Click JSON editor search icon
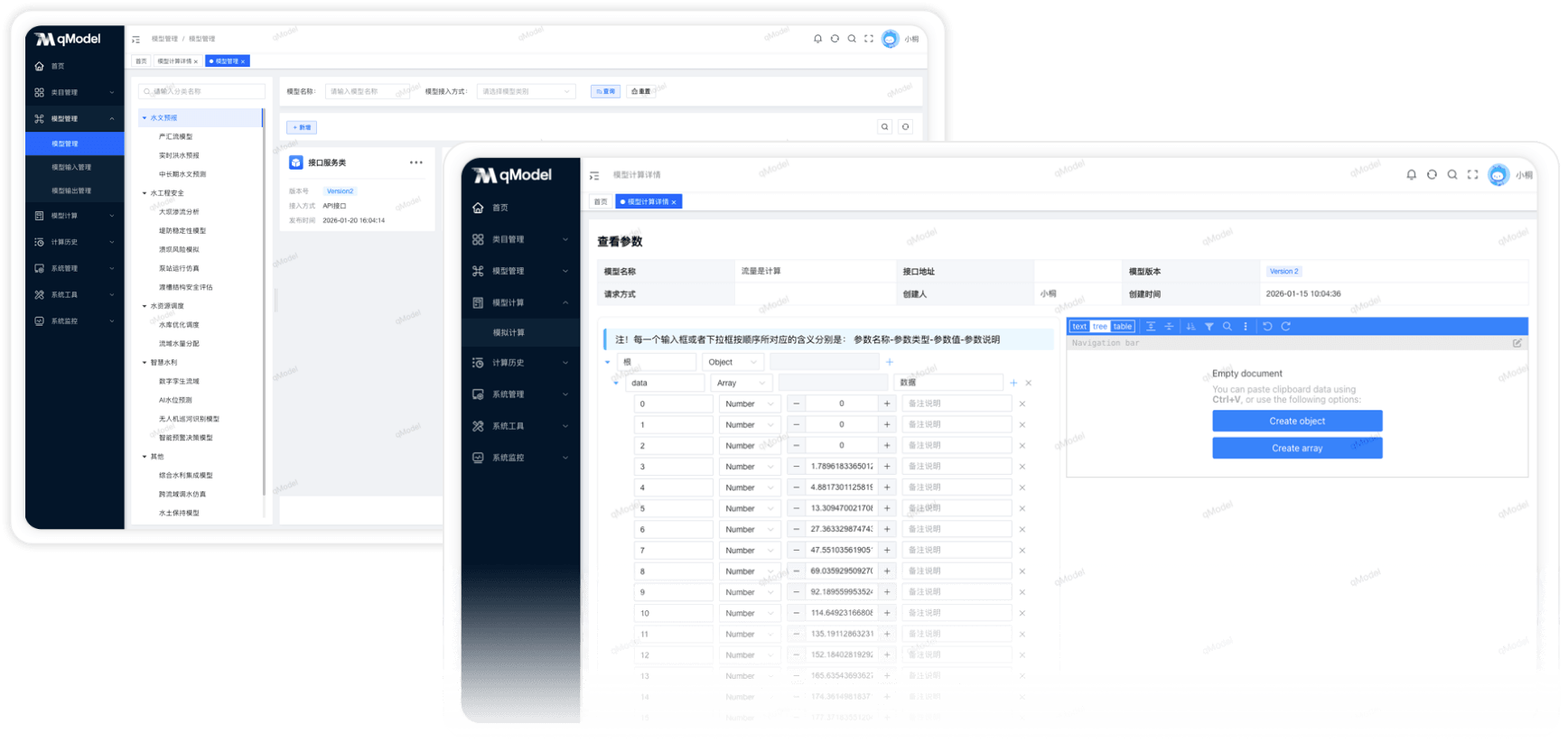 1227,327
